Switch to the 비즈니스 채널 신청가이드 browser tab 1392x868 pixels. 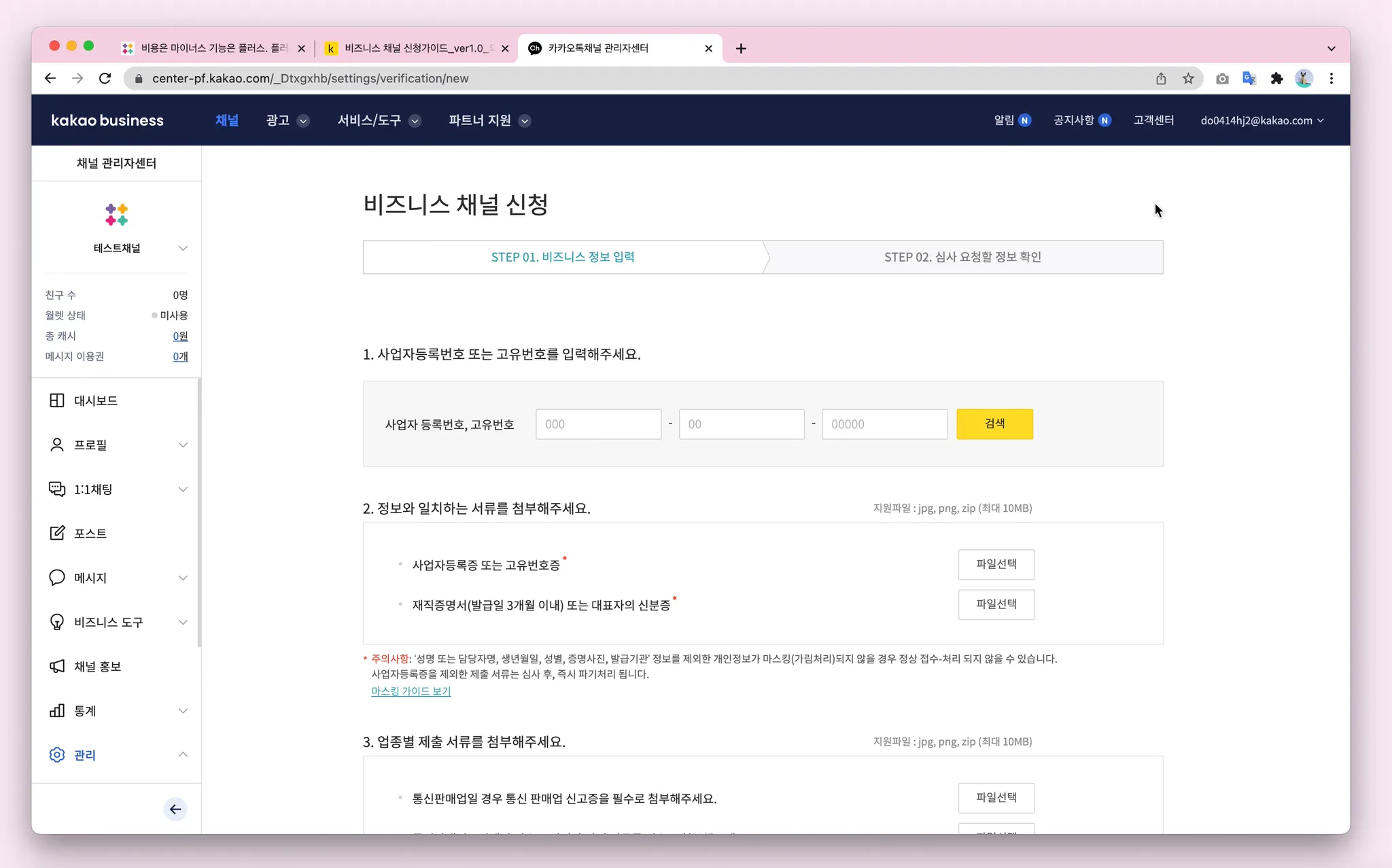[415, 48]
